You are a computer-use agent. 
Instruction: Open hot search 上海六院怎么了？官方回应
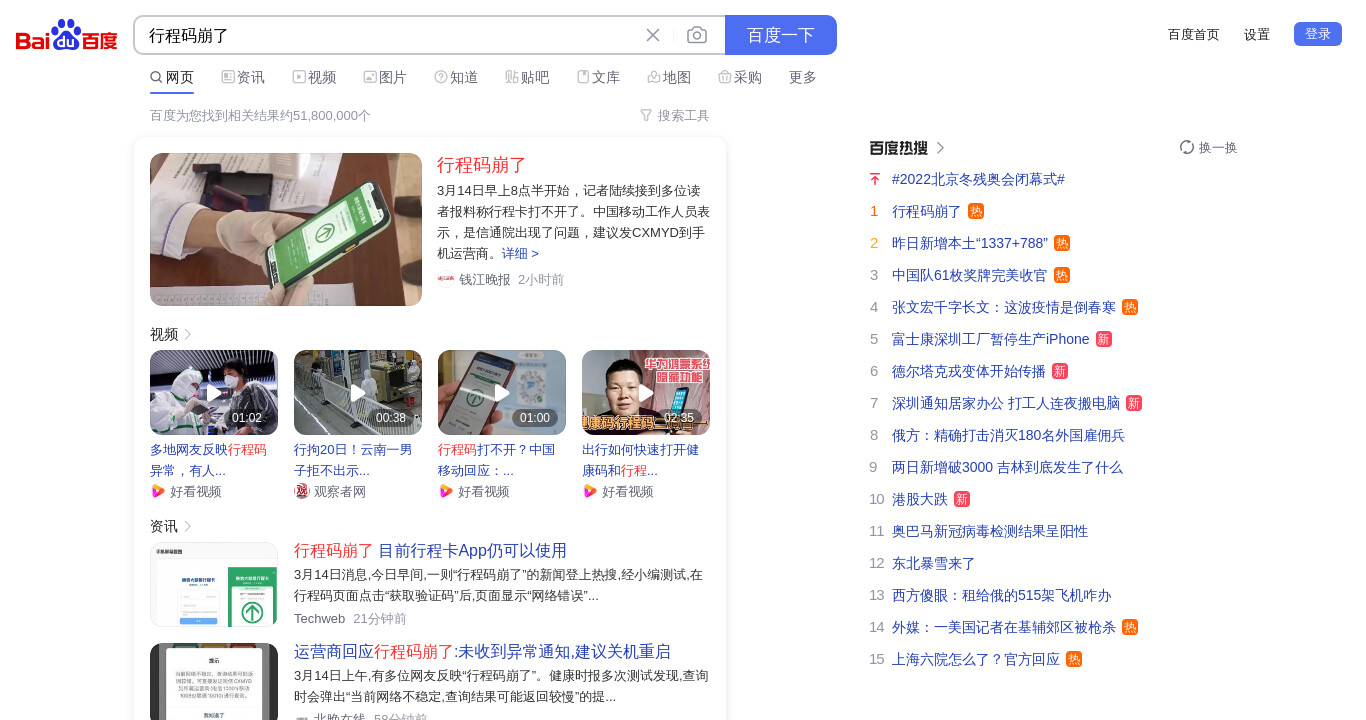[x=976, y=659]
